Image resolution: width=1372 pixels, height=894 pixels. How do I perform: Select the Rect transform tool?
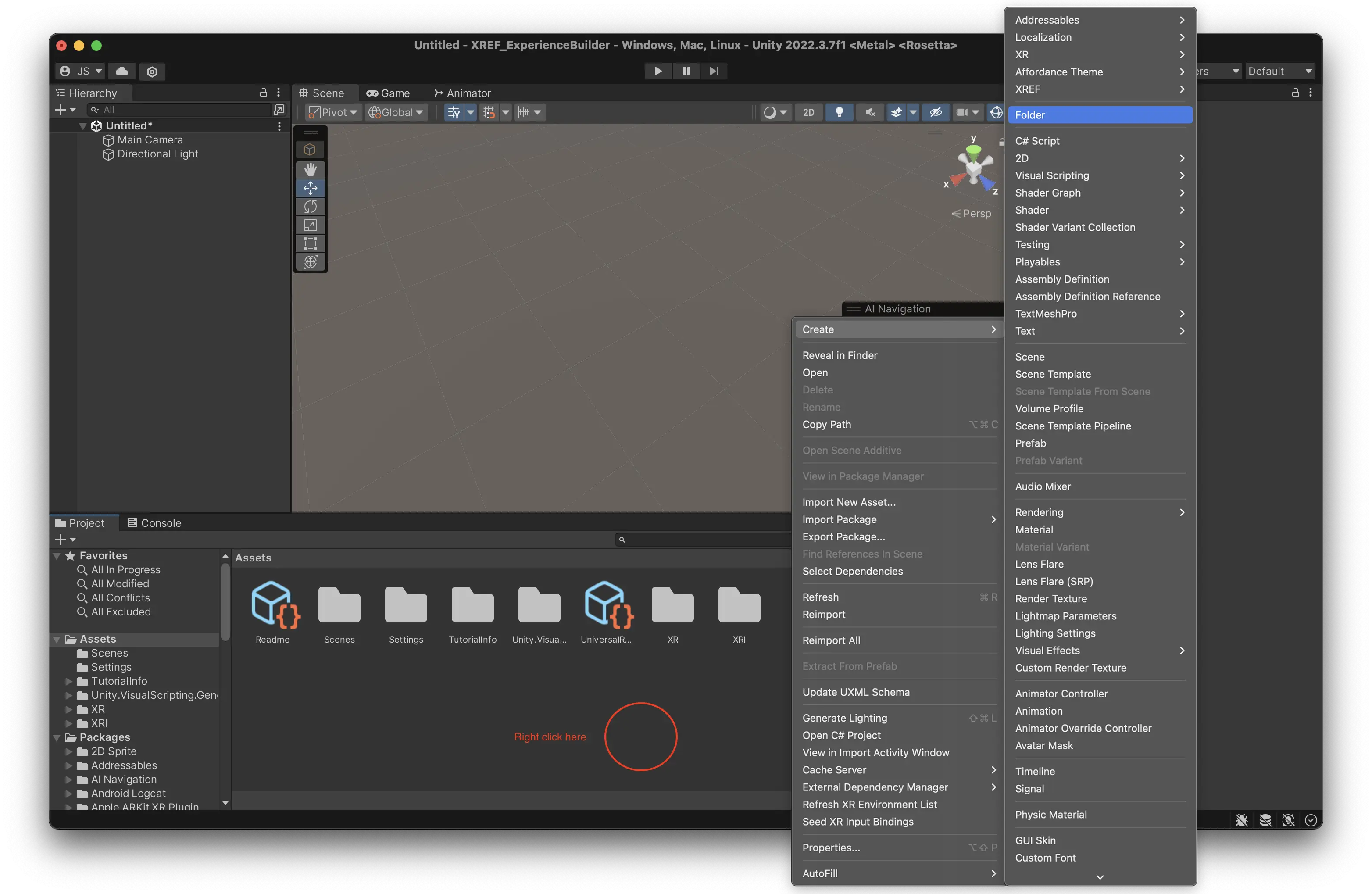[x=310, y=243]
